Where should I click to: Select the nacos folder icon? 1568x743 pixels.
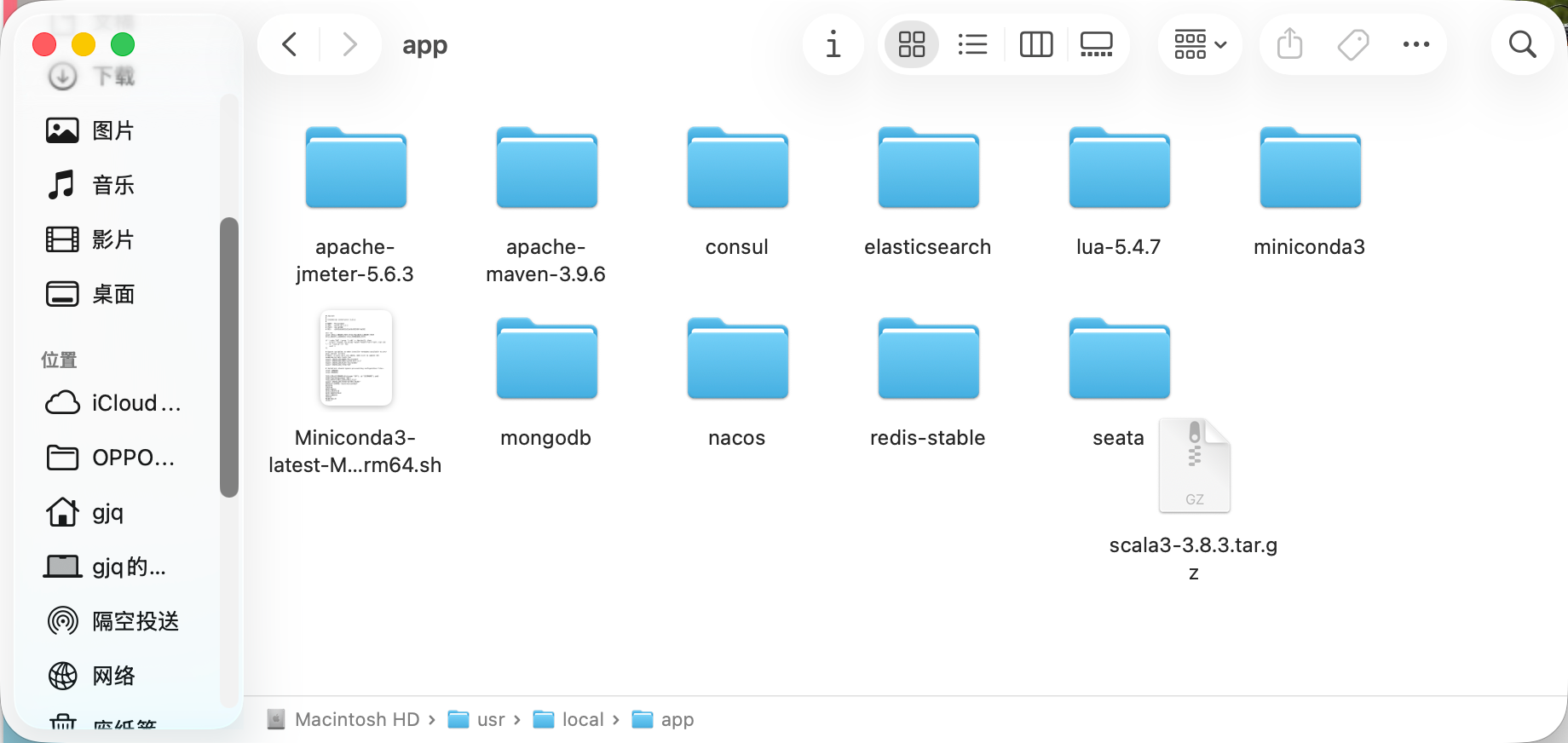tap(738, 360)
